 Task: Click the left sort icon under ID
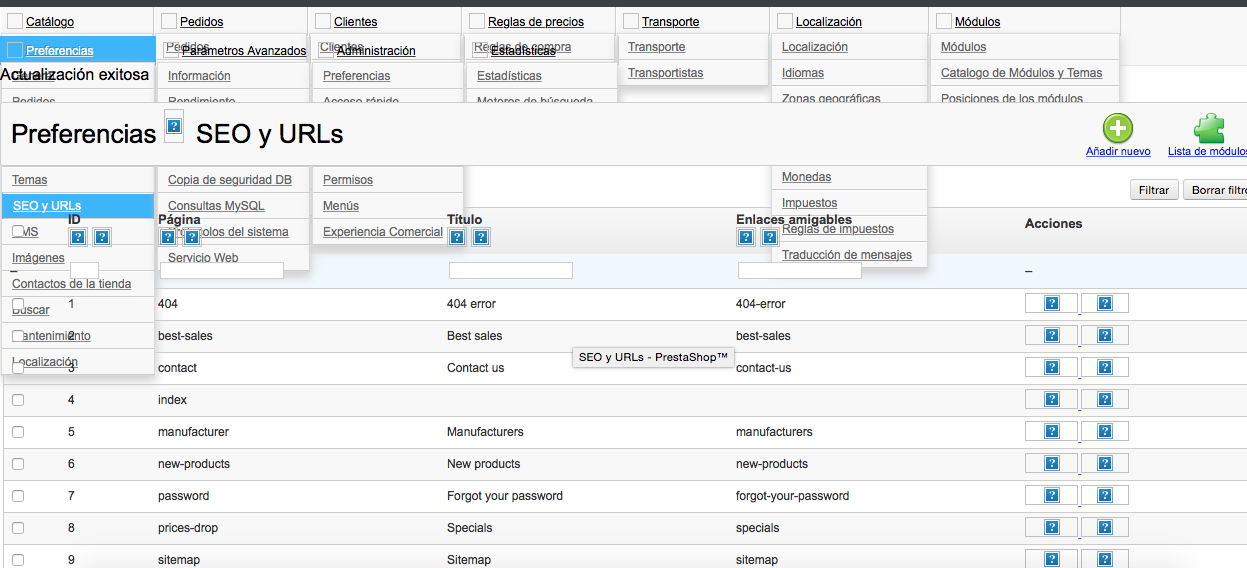pos(78,237)
